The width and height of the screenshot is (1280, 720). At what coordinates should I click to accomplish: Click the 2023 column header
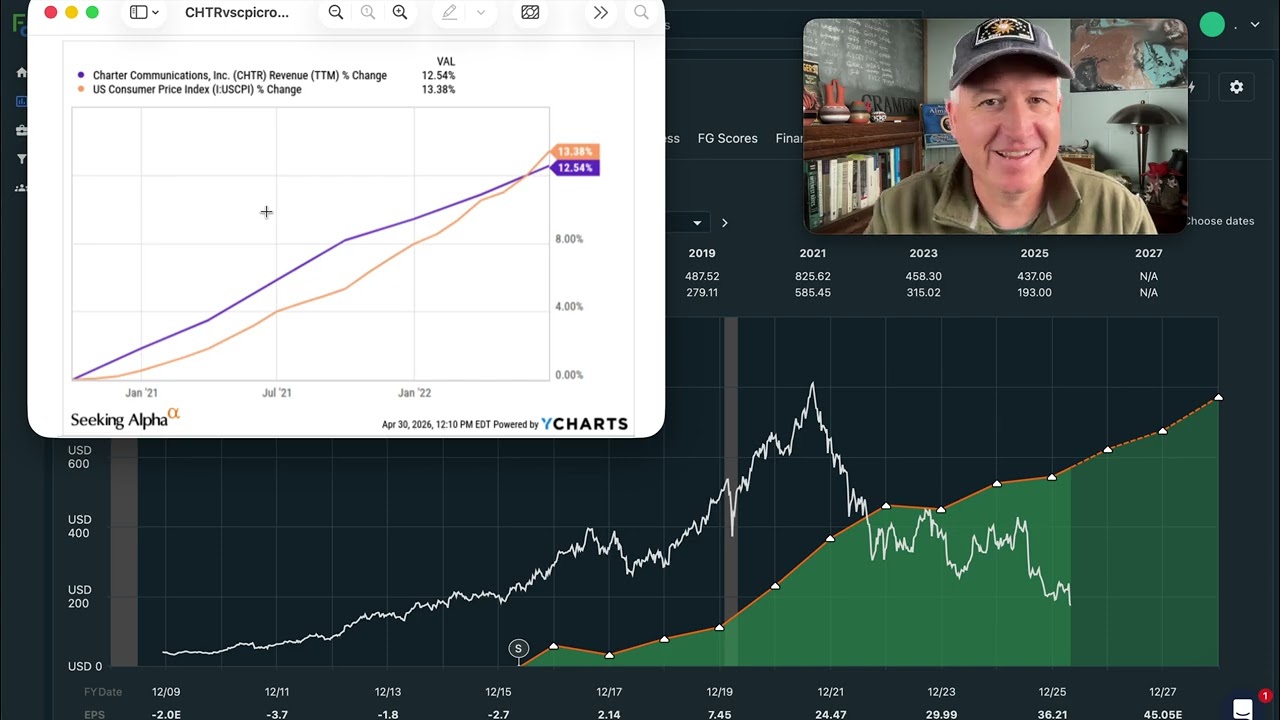tap(923, 253)
